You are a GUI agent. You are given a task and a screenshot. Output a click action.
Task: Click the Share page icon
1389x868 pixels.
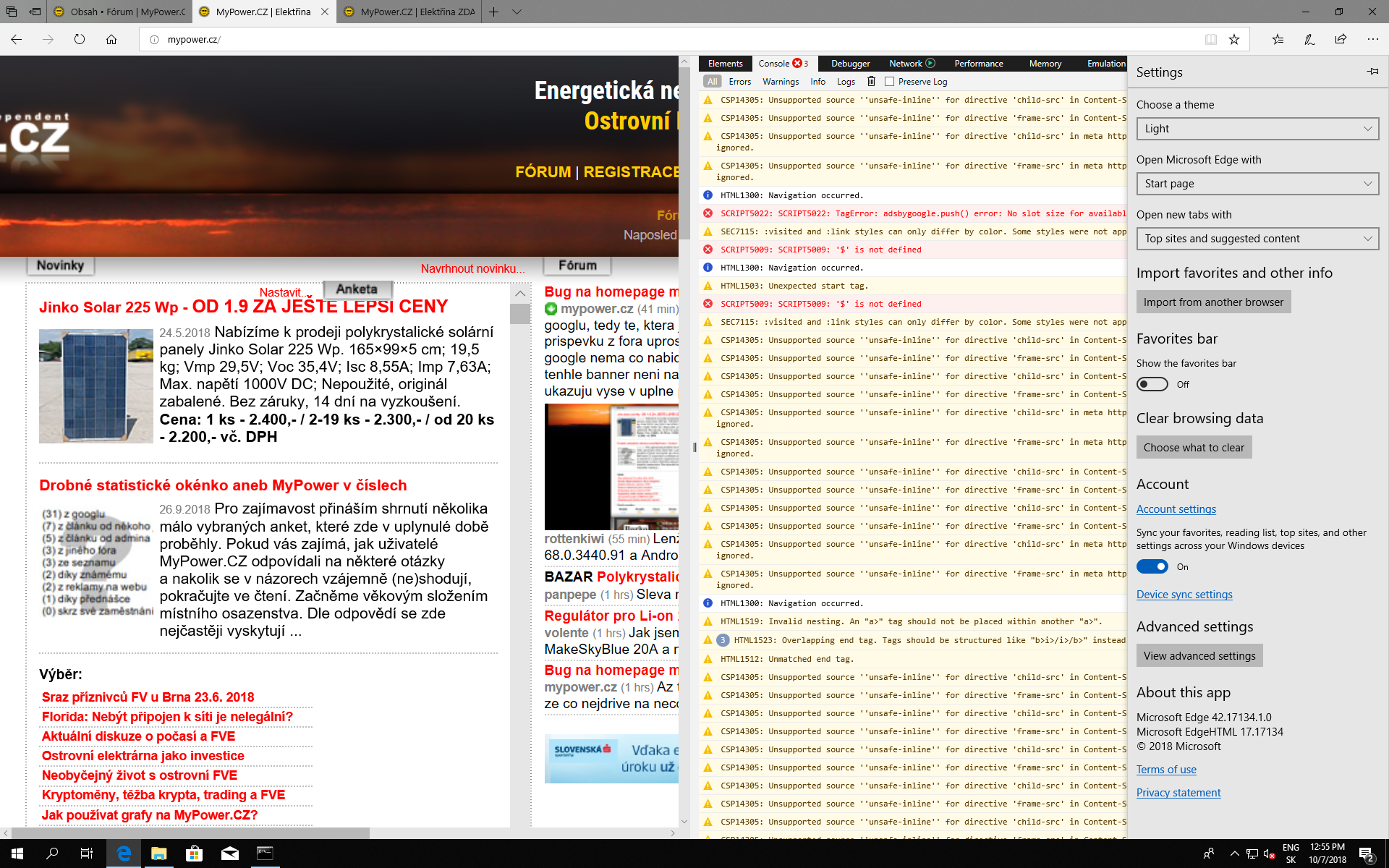coord(1341,40)
